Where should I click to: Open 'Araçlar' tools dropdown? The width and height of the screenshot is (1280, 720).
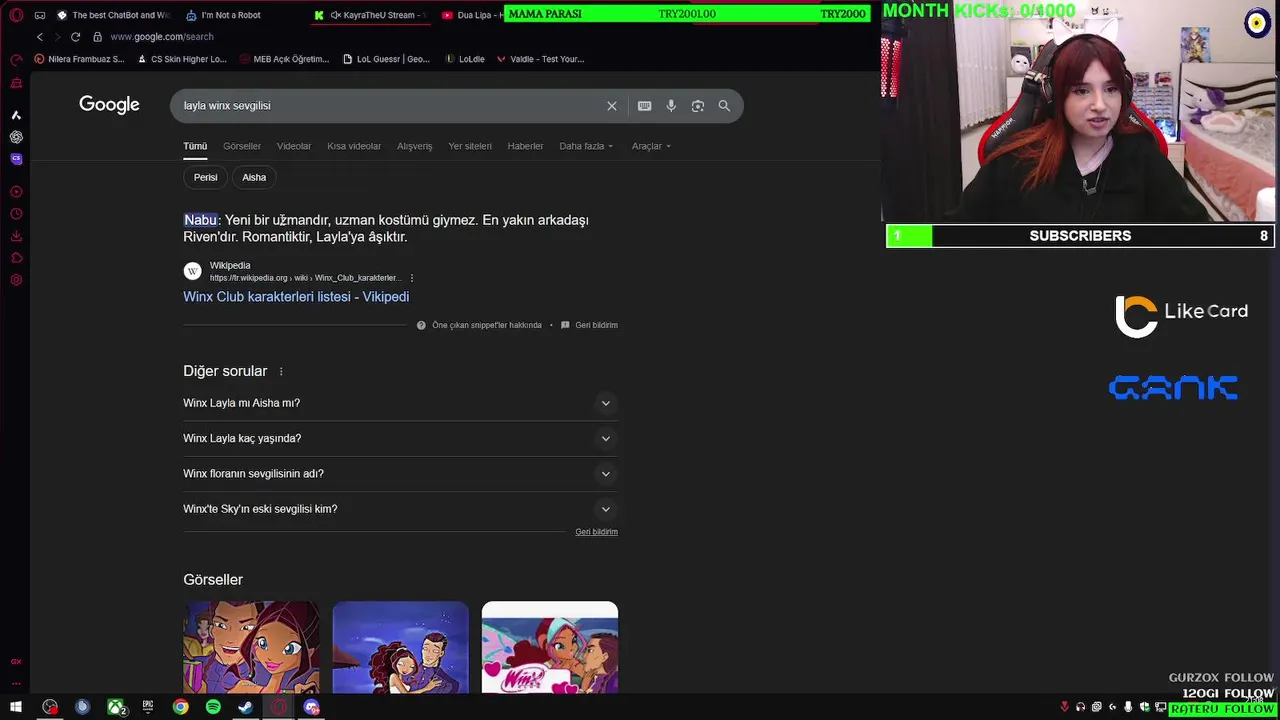pos(651,146)
